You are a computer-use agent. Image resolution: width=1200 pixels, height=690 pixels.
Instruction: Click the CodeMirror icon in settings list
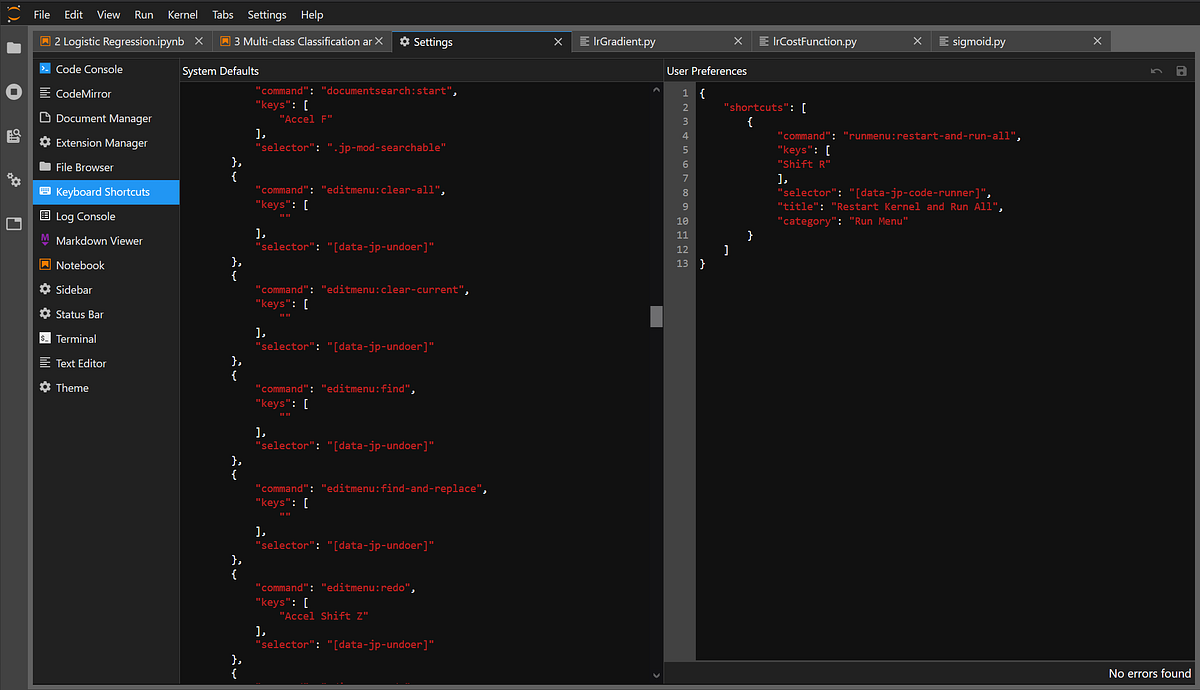tap(45, 93)
